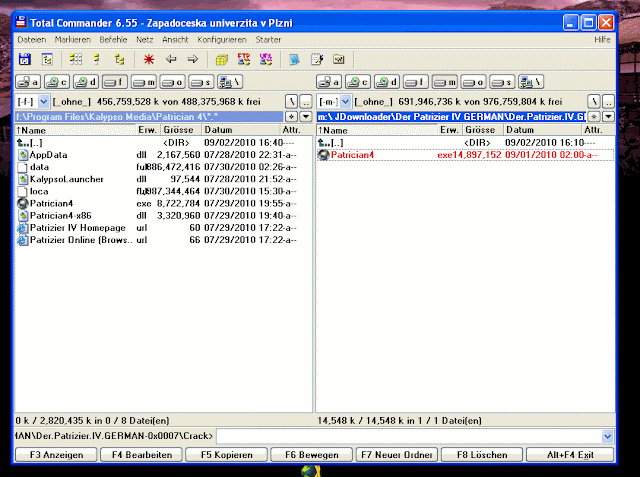Click the pack files yellow cube icon
Viewport: 640px width, 477px height.
click(222, 60)
